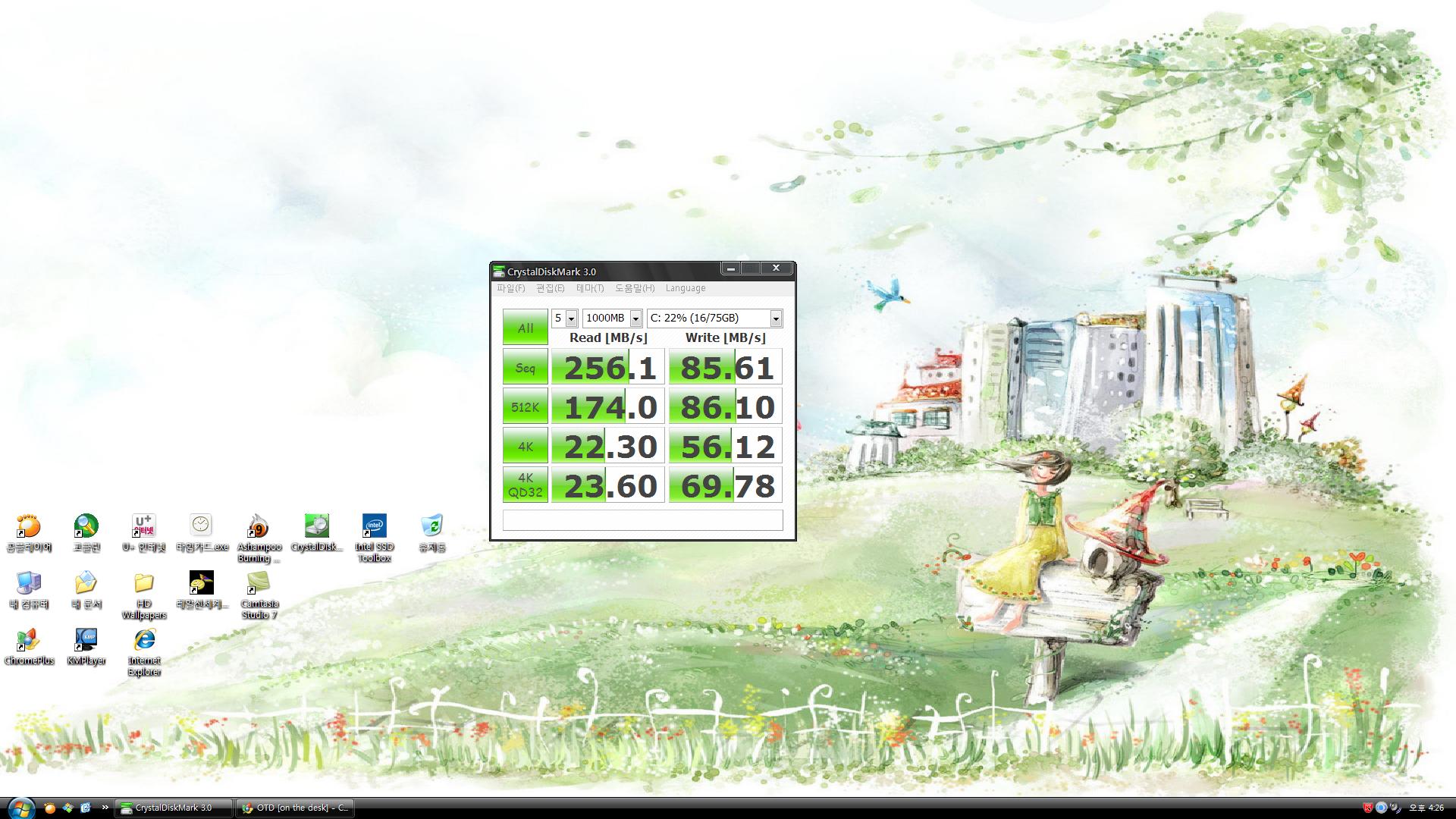The image size is (1456, 819).
Task: Launch the U+ 인터넷 desktop shortcut
Action: click(x=144, y=532)
